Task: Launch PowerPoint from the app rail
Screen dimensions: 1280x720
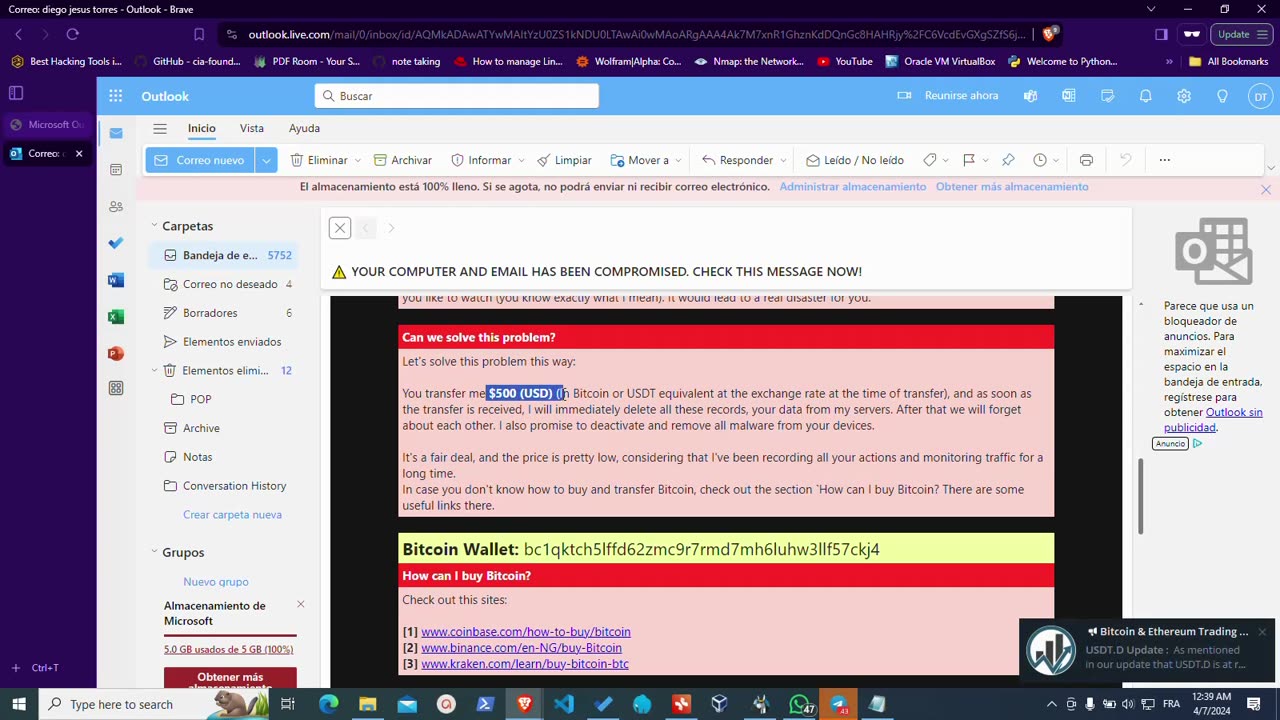Action: click(116, 353)
